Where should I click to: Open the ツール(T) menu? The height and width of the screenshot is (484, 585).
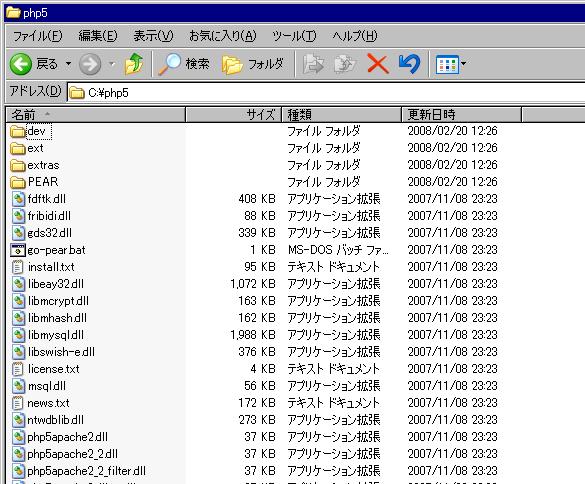(x=294, y=36)
